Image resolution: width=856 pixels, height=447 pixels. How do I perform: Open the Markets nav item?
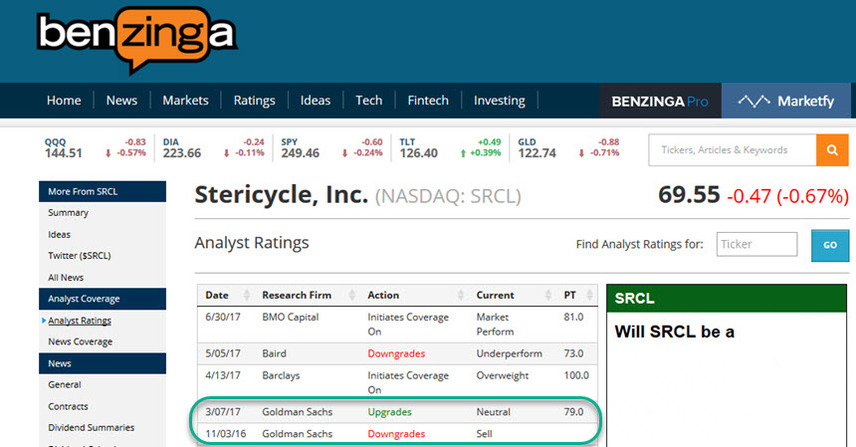point(186,100)
